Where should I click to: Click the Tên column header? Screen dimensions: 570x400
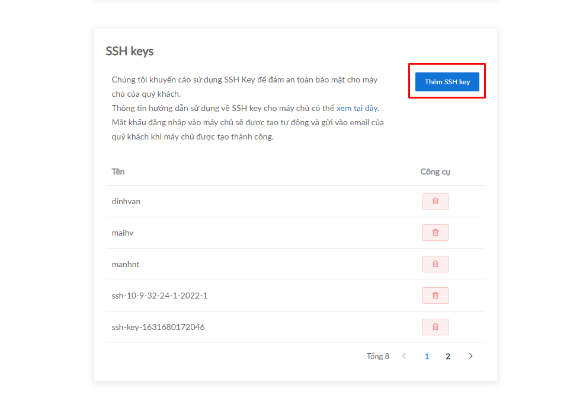click(x=118, y=172)
